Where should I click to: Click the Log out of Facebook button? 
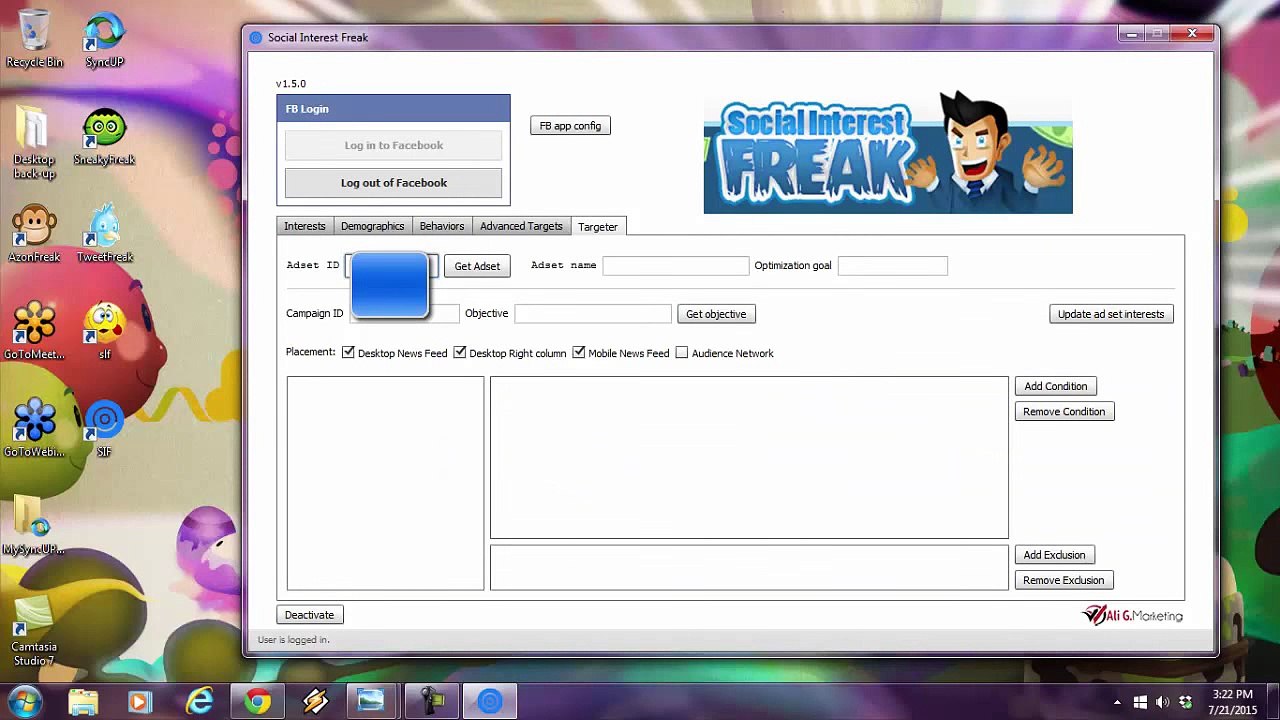pos(394,183)
